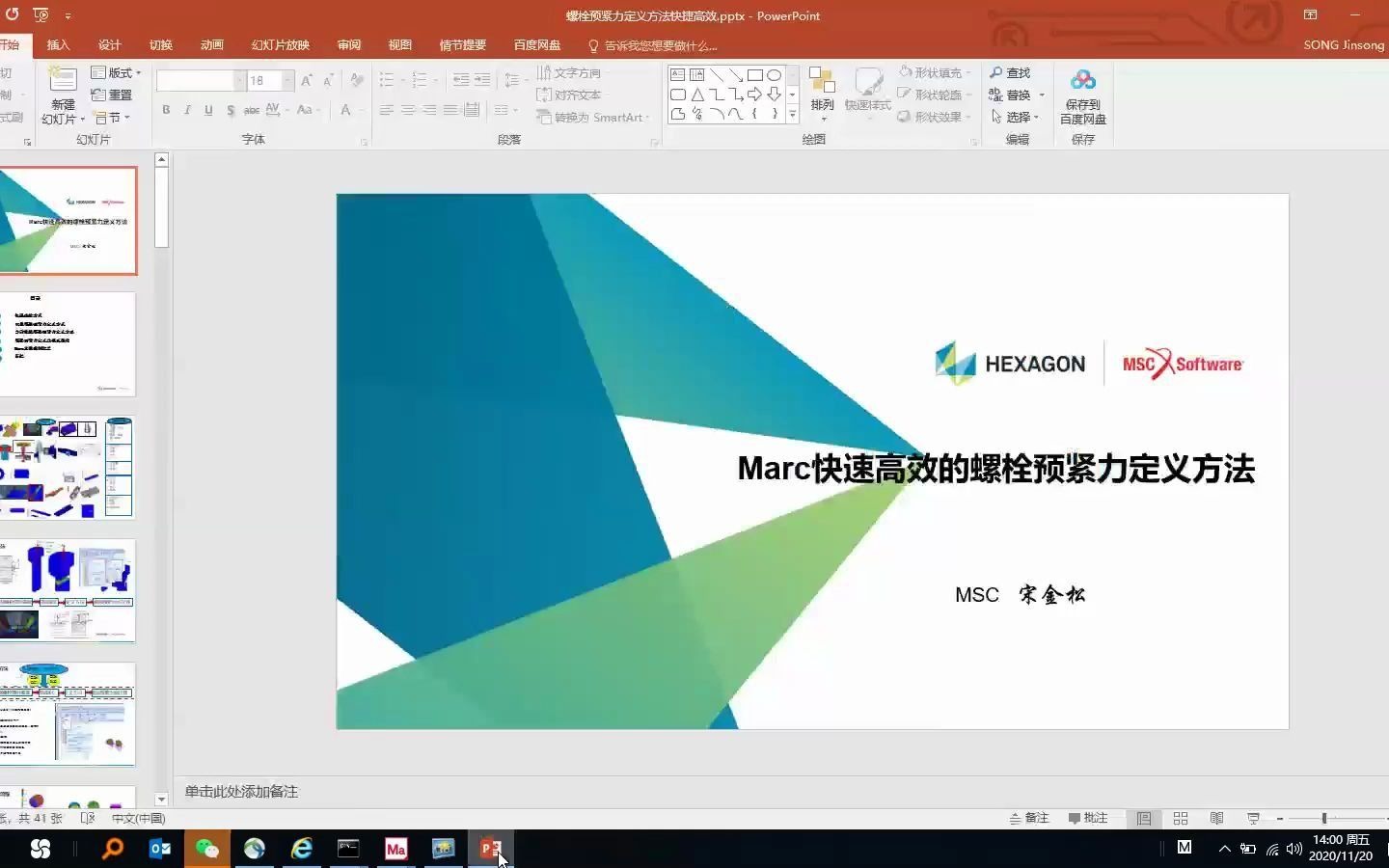The height and width of the screenshot is (868, 1389).
Task: Click the Replace (替换) button
Action: coord(1017,95)
